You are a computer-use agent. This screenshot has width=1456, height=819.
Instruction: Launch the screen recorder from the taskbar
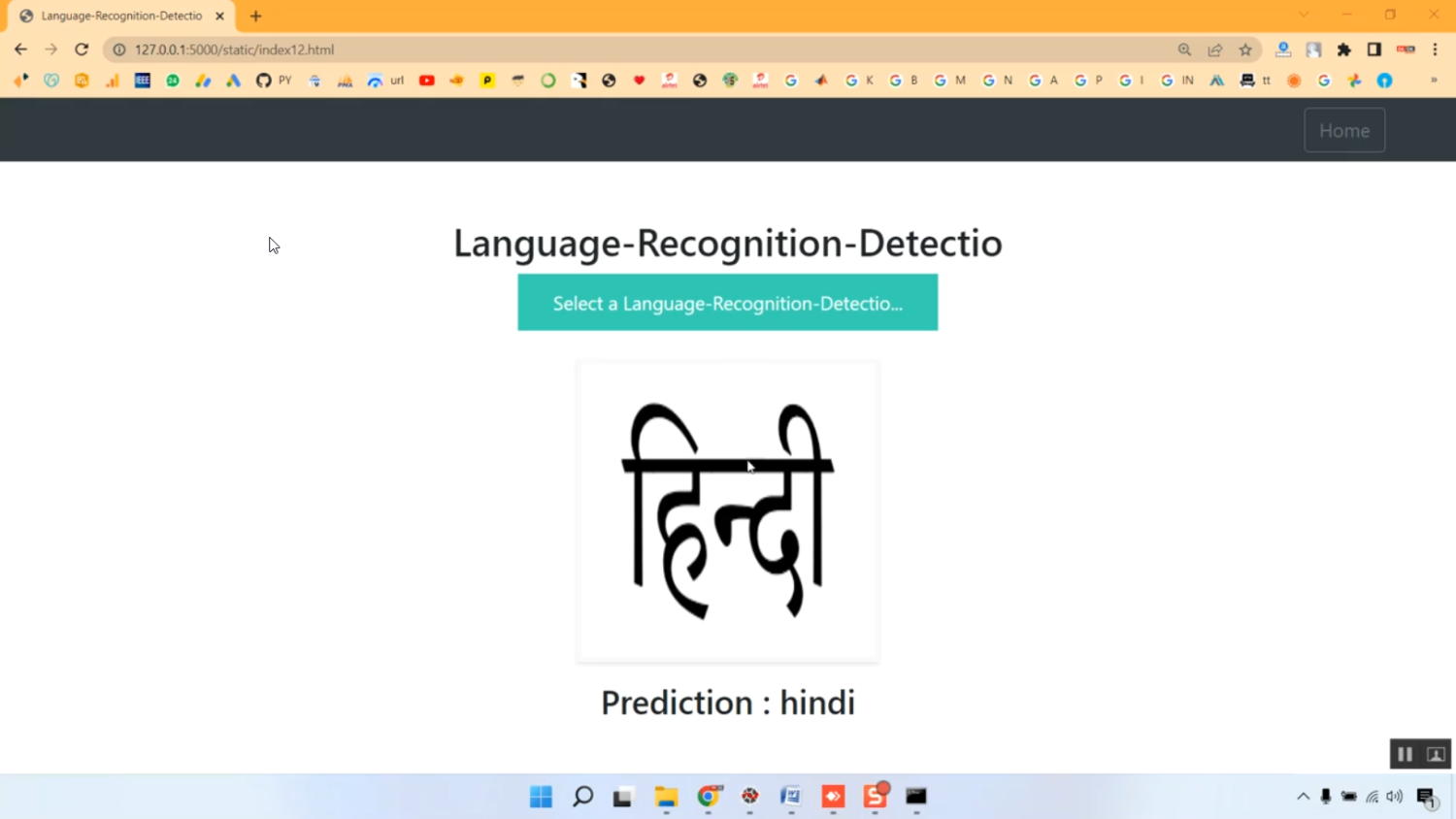click(x=874, y=798)
